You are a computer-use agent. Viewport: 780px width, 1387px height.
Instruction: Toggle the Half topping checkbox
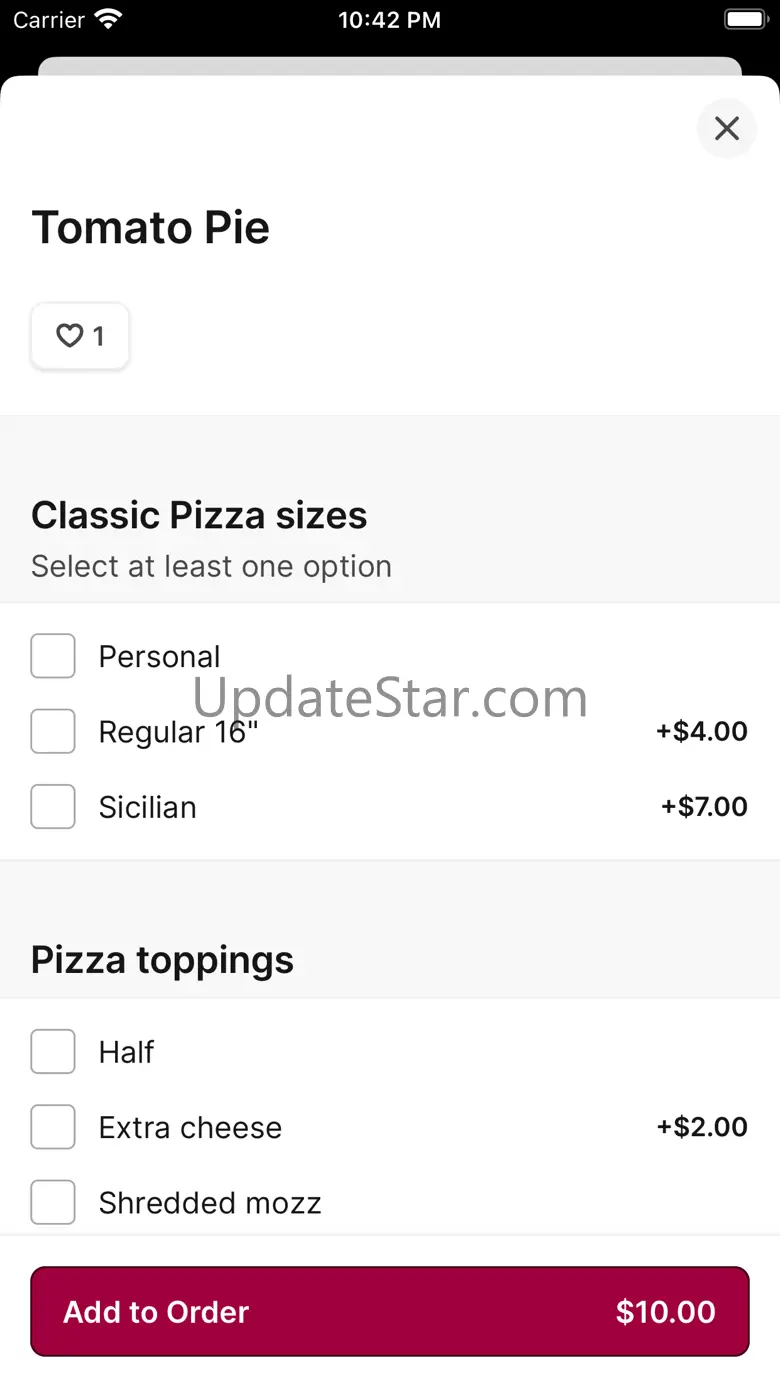point(53,1052)
